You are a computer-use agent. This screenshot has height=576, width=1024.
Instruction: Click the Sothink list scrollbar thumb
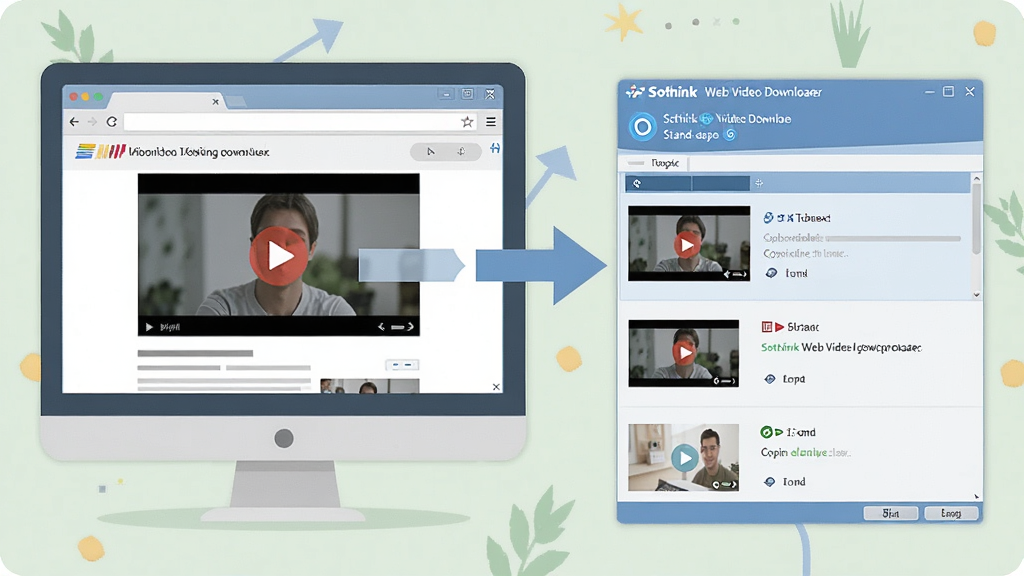(976, 219)
